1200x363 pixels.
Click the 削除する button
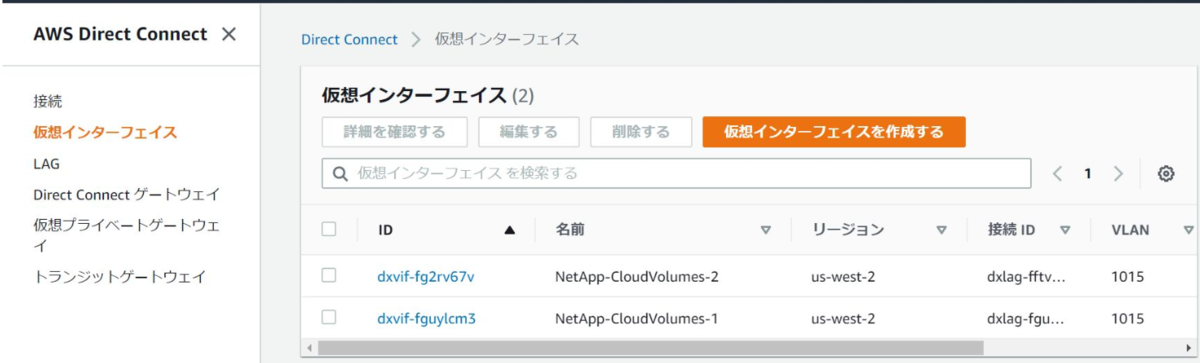(640, 131)
